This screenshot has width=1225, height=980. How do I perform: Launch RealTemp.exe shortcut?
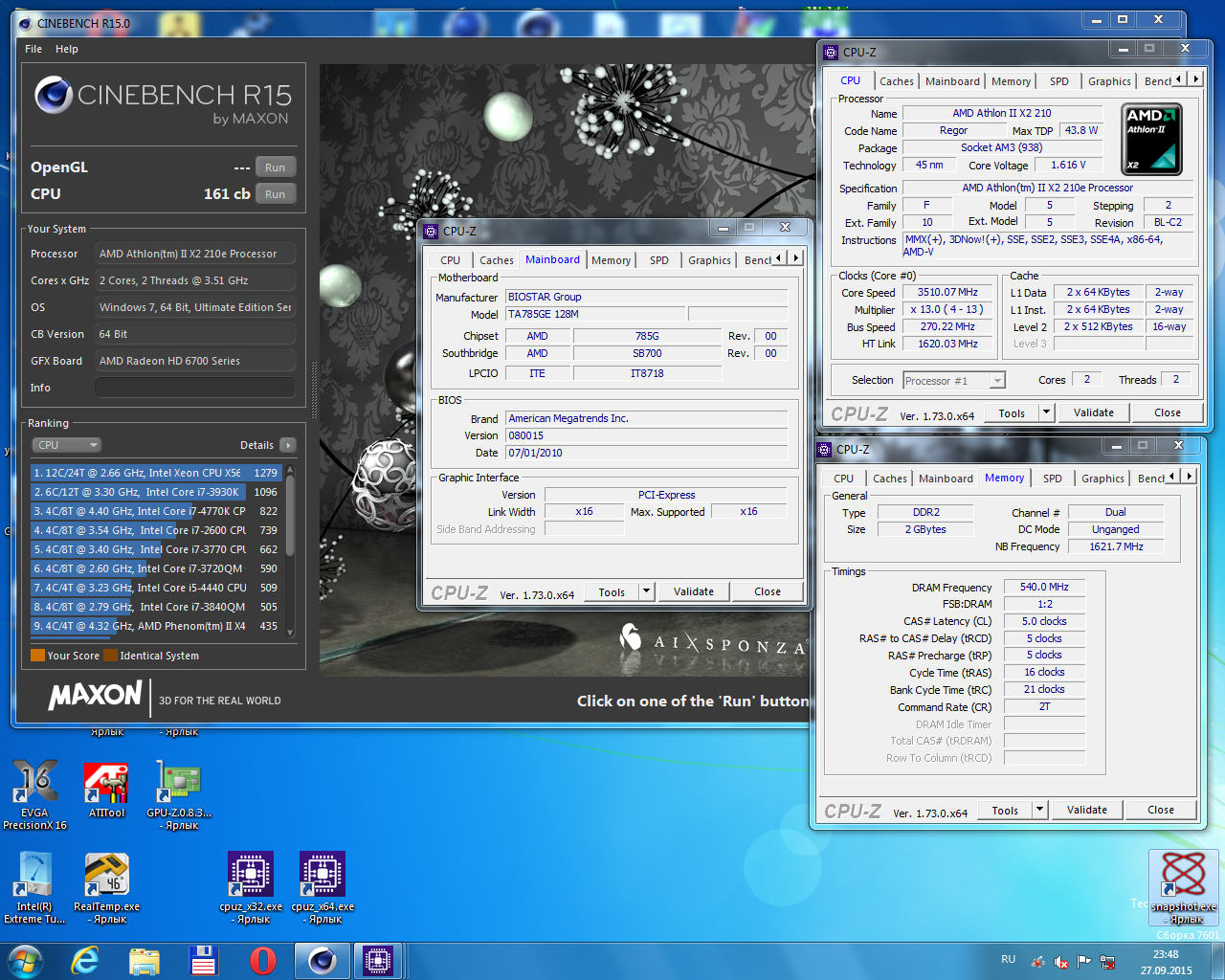coord(107,888)
